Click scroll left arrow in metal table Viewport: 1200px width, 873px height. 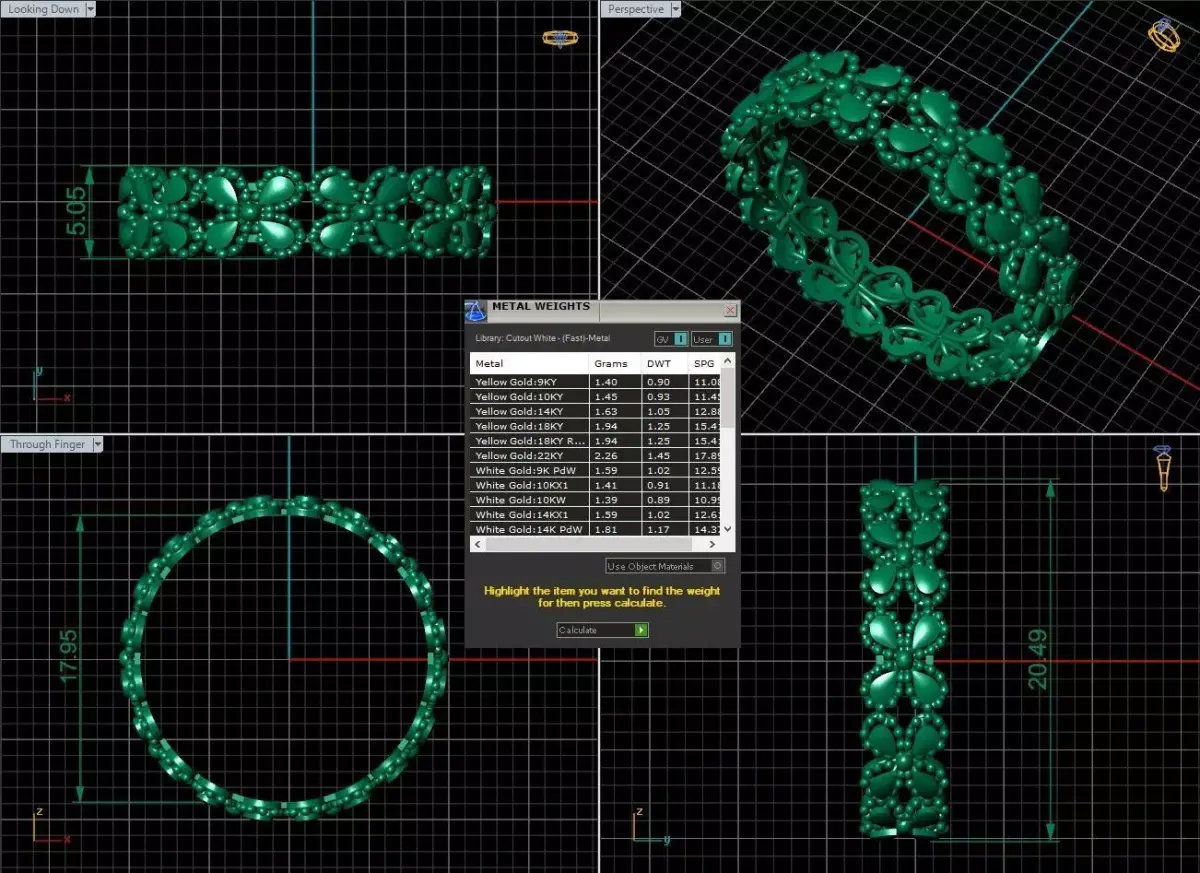pos(477,544)
